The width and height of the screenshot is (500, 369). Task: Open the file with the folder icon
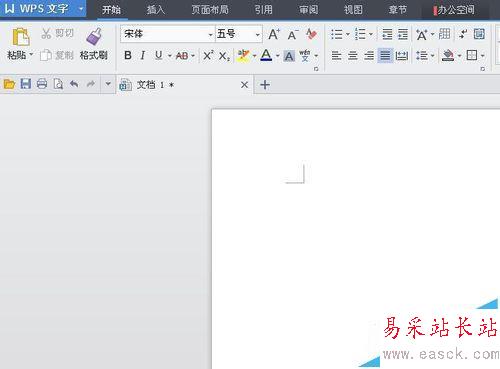(x=9, y=84)
